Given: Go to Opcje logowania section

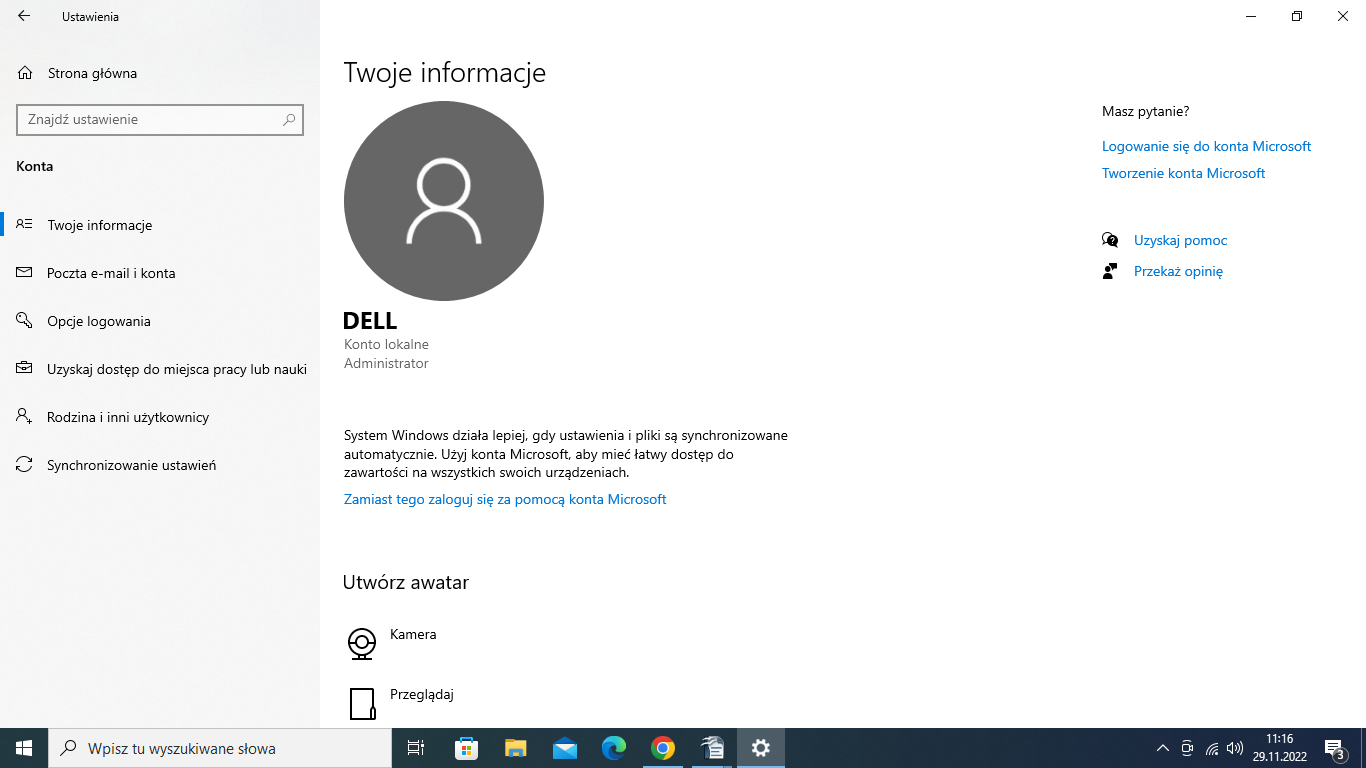Looking at the screenshot, I should pos(99,321).
